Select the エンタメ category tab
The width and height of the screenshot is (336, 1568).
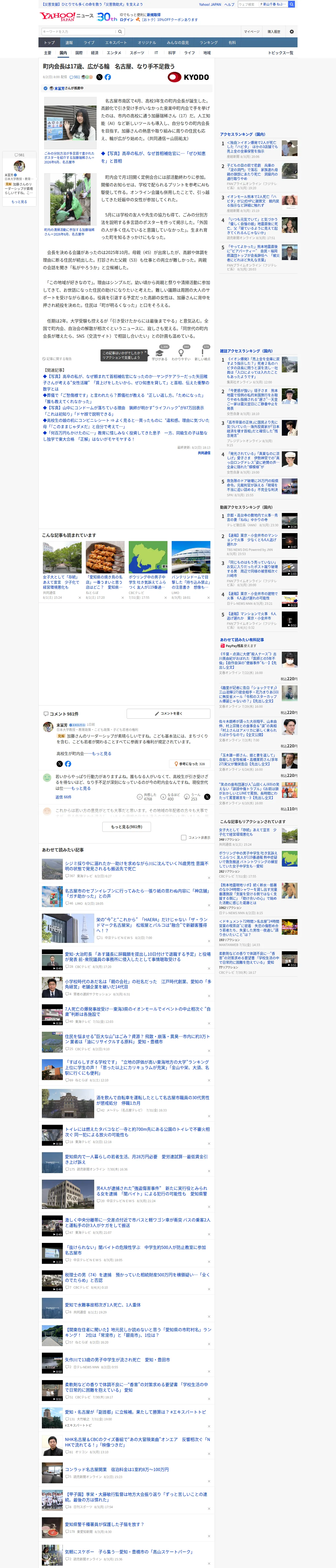pyautogui.click(x=114, y=53)
